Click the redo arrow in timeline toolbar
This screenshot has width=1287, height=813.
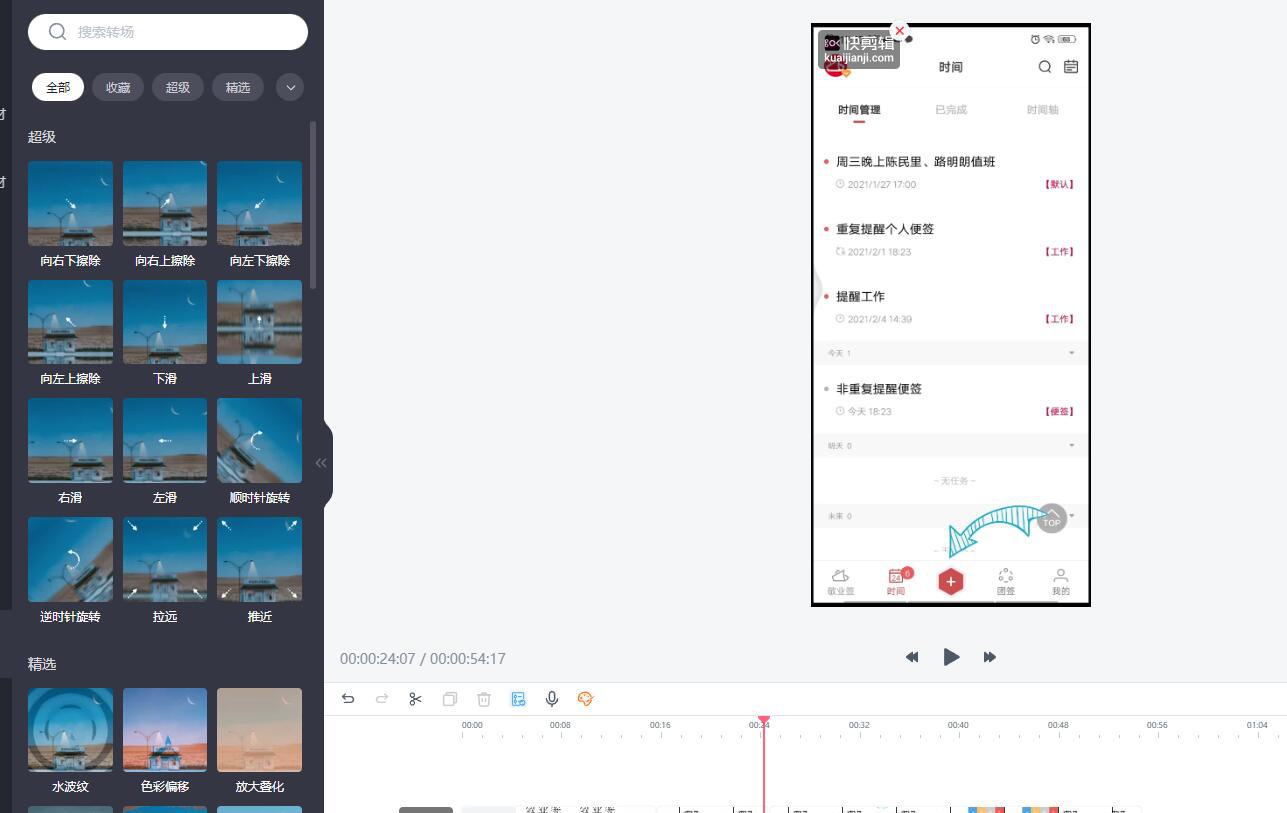(382, 699)
